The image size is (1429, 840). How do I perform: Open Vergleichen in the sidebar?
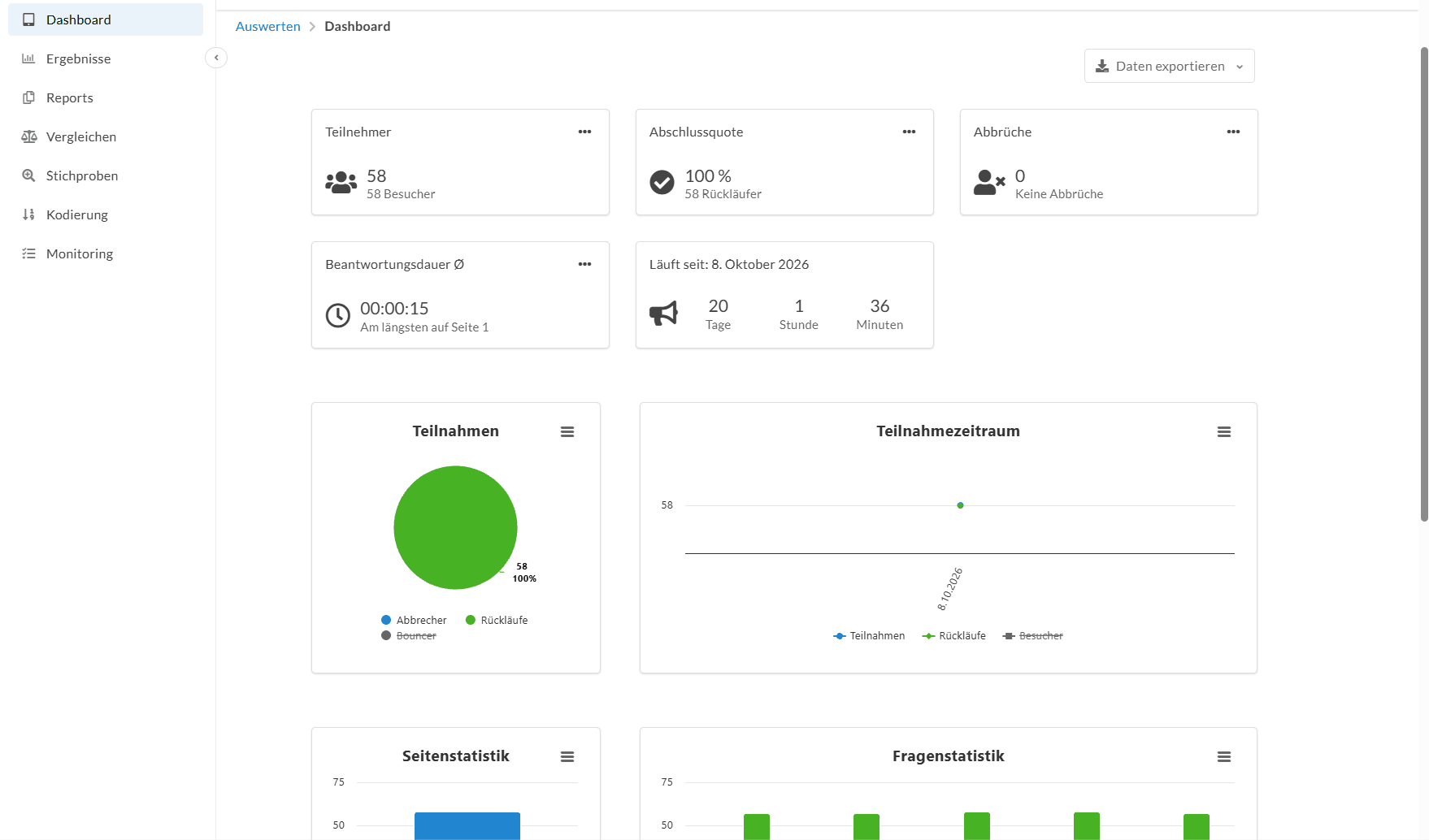point(106,136)
